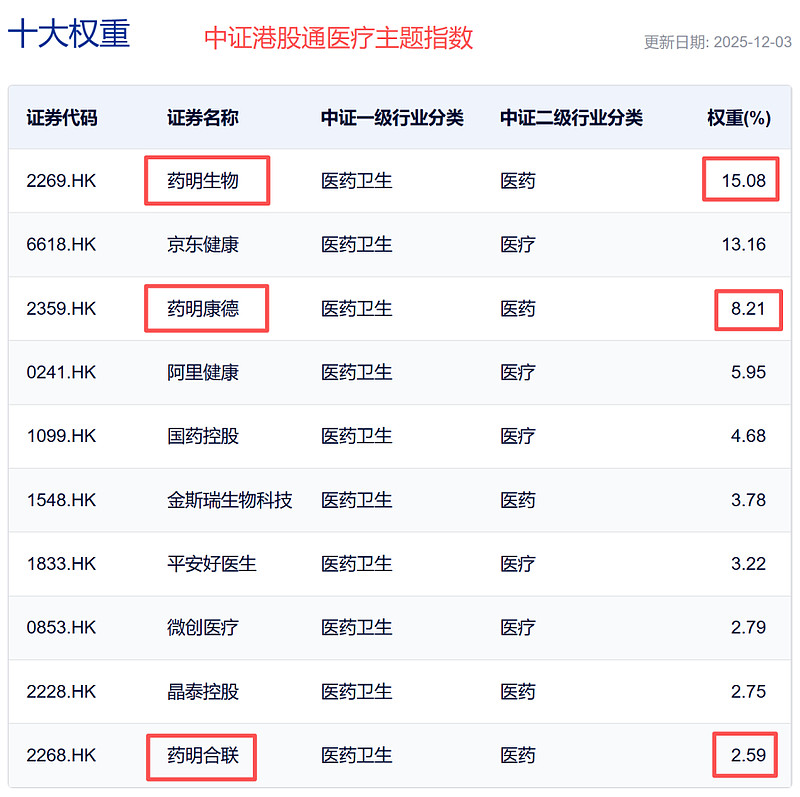Click 医药 classification in 药明合联 row
Image resolution: width=800 pixels, height=797 pixels.
[517, 755]
